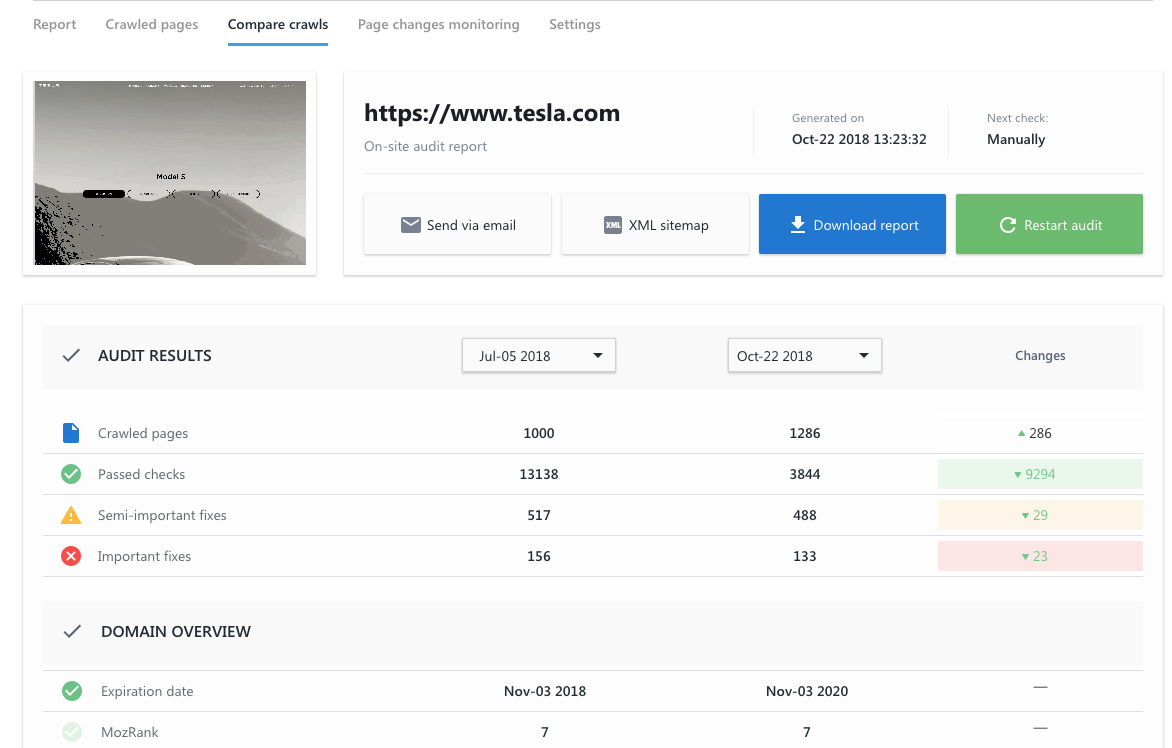
Task: Click the envelope icon on Send via email
Action: 410,225
